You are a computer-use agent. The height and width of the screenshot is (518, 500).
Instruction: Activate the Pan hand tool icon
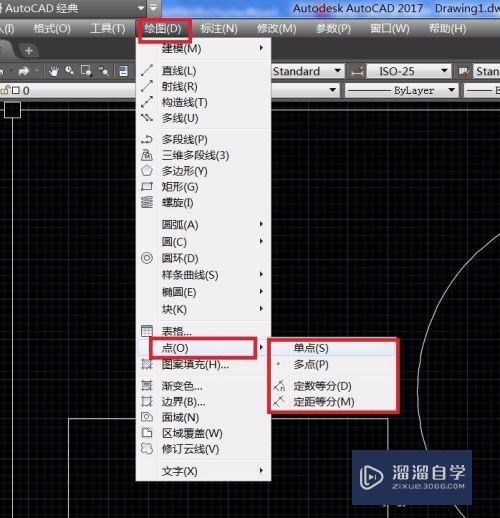(54, 71)
